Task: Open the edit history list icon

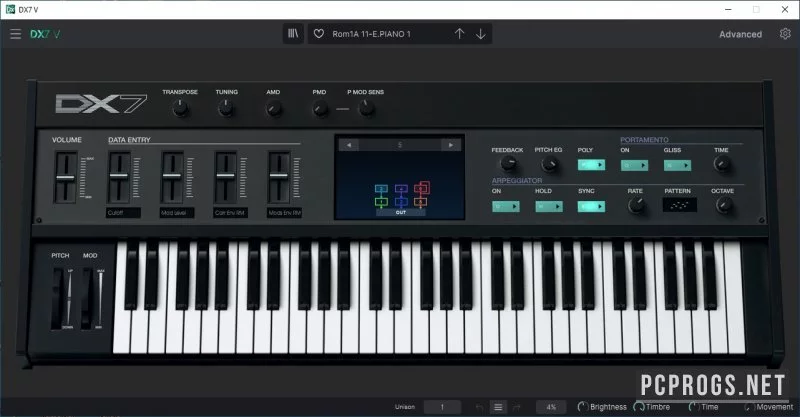Action: coord(498,407)
